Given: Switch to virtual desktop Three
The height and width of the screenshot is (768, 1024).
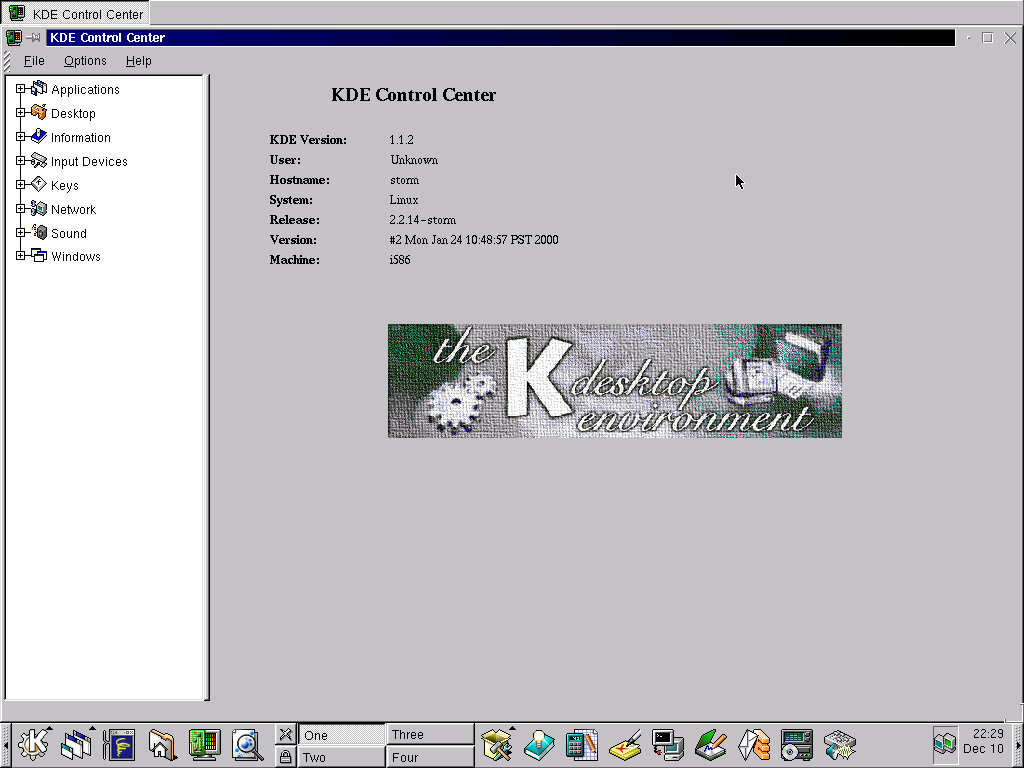Looking at the screenshot, I should point(430,734).
